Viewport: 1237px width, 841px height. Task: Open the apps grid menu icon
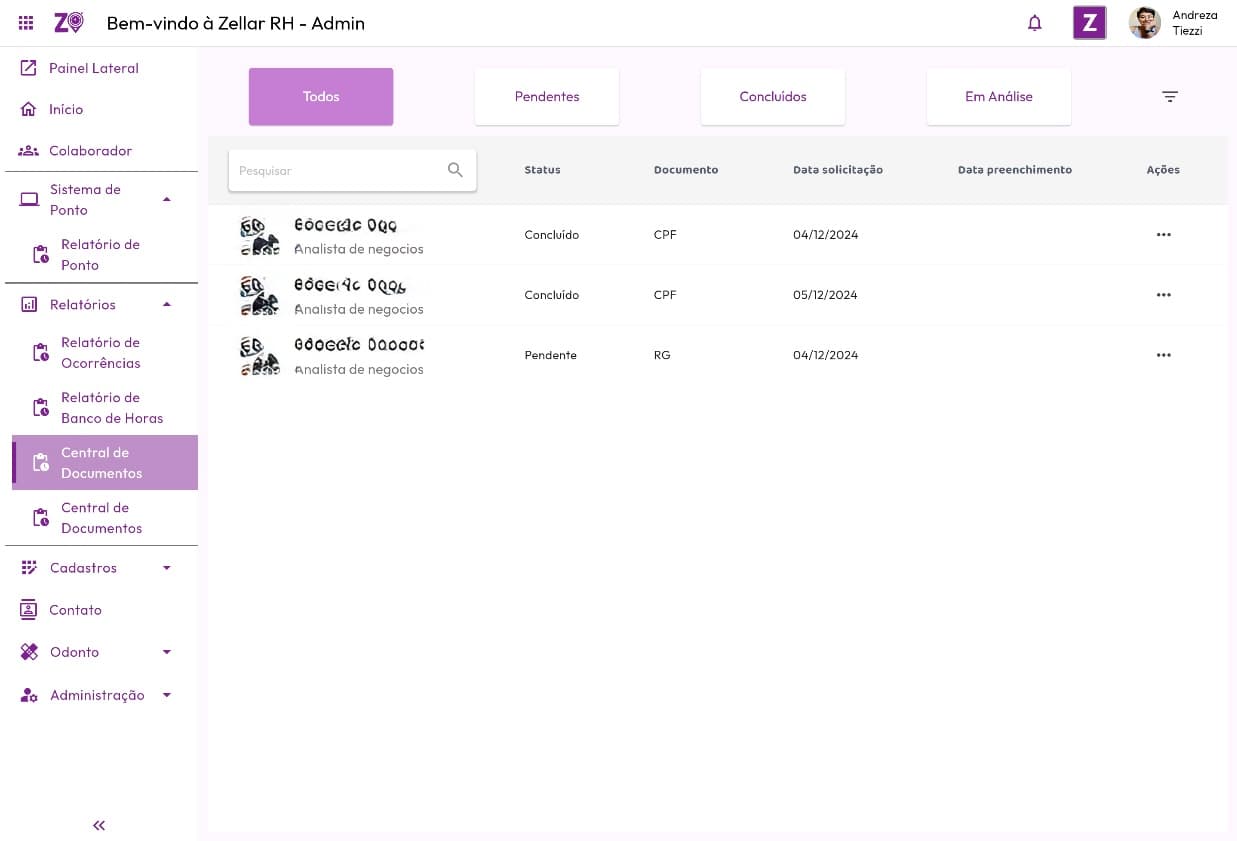pyautogui.click(x=26, y=23)
